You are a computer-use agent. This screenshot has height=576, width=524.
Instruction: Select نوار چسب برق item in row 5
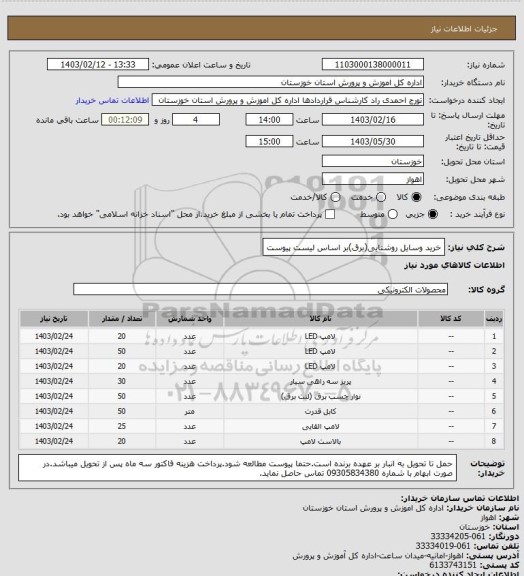[x=320, y=397]
